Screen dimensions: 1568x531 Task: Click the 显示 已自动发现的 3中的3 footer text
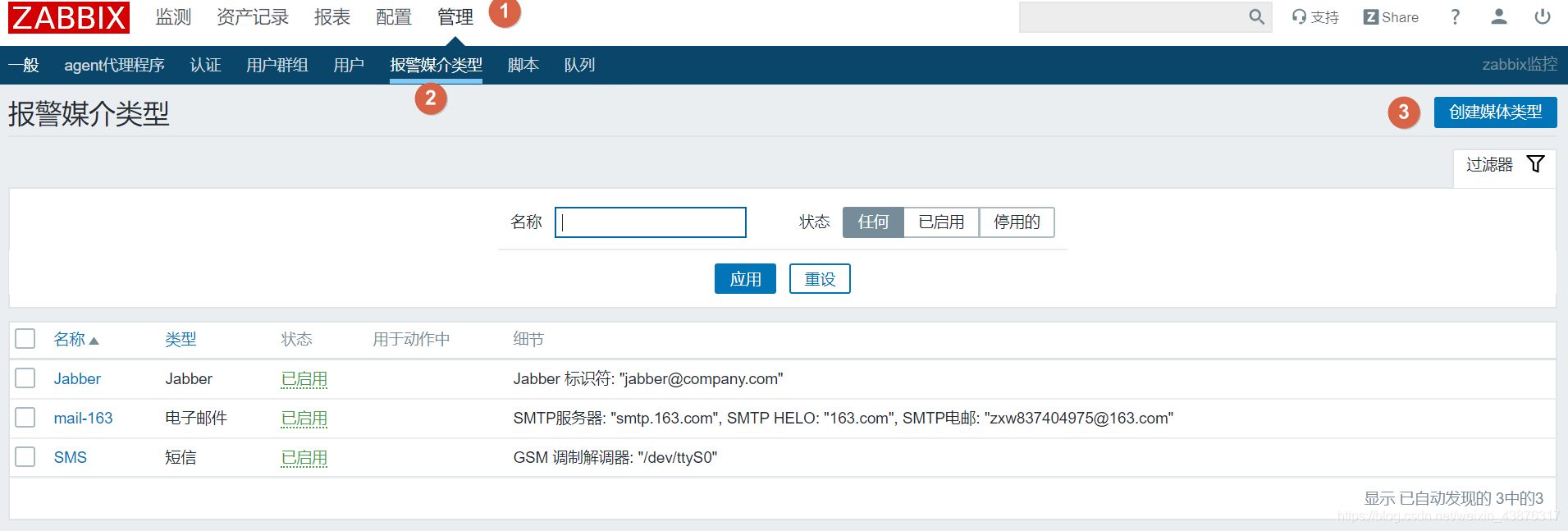[1453, 498]
